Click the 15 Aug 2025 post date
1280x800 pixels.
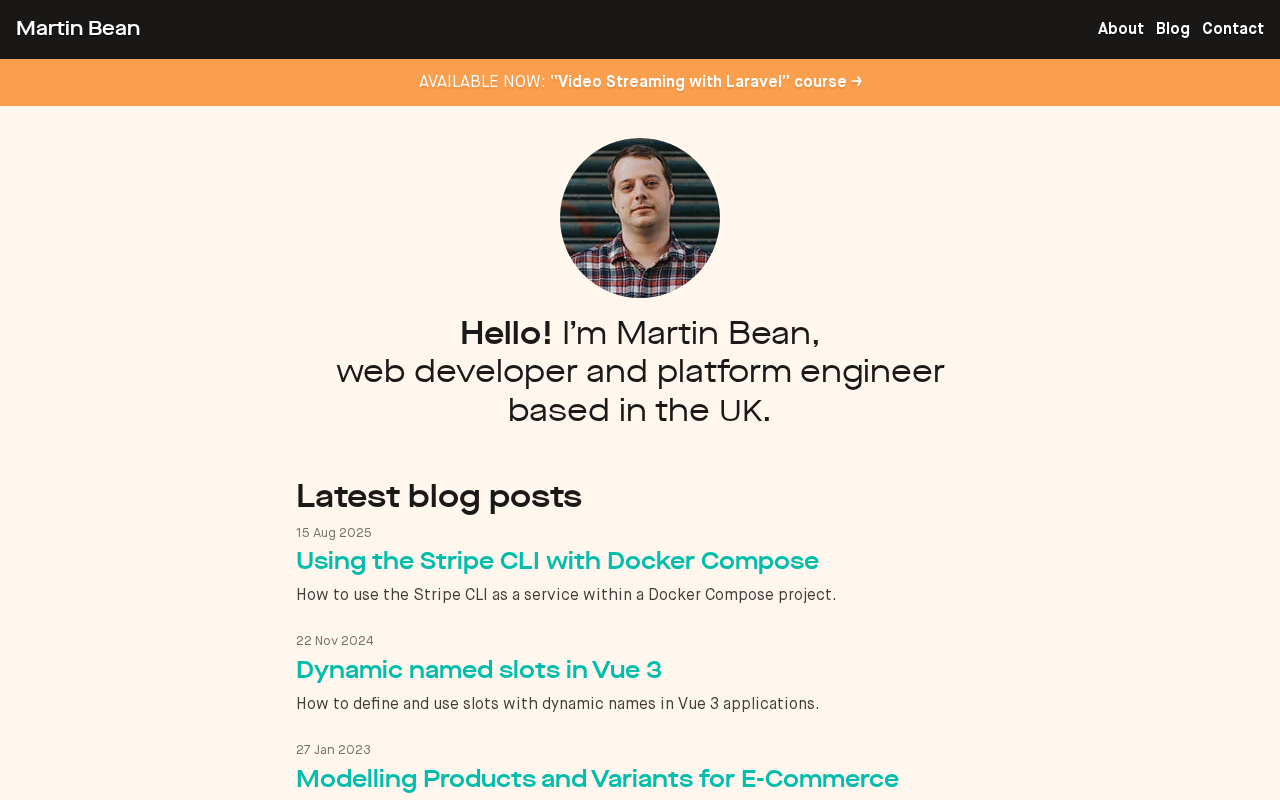(x=334, y=533)
